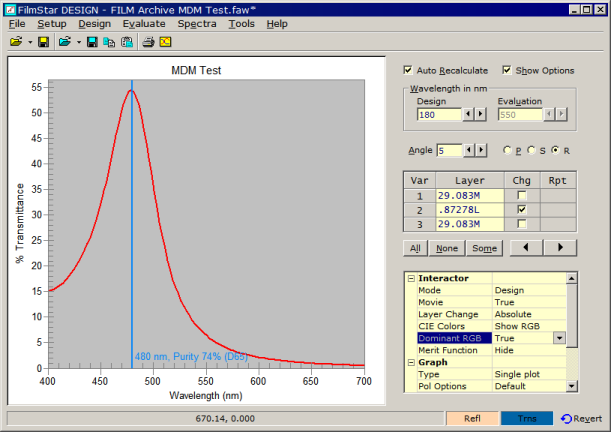Select the Layer Change property row
This screenshot has height=432, width=611.
click(x=491, y=314)
